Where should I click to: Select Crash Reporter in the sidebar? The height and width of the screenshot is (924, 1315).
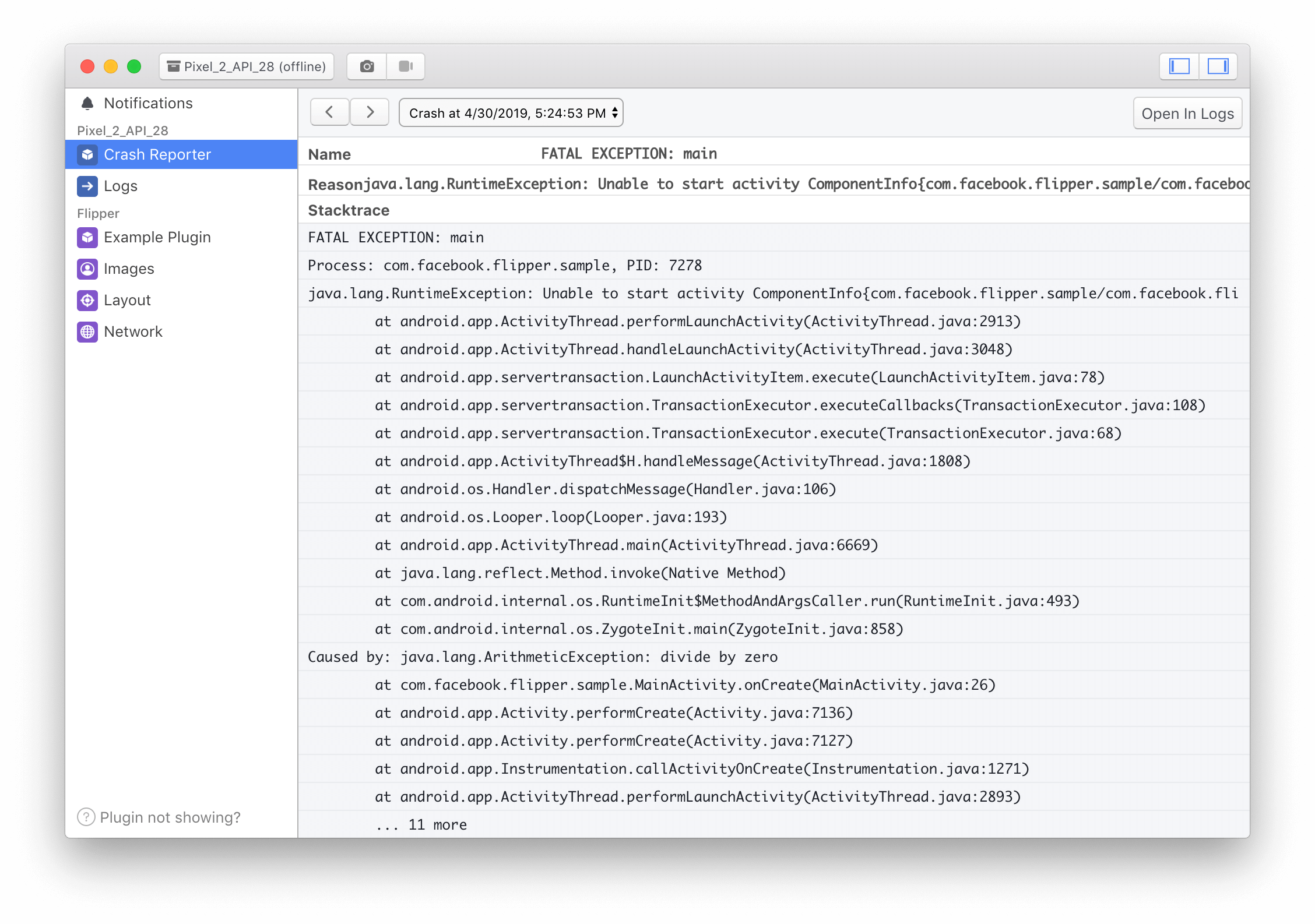pos(157,155)
